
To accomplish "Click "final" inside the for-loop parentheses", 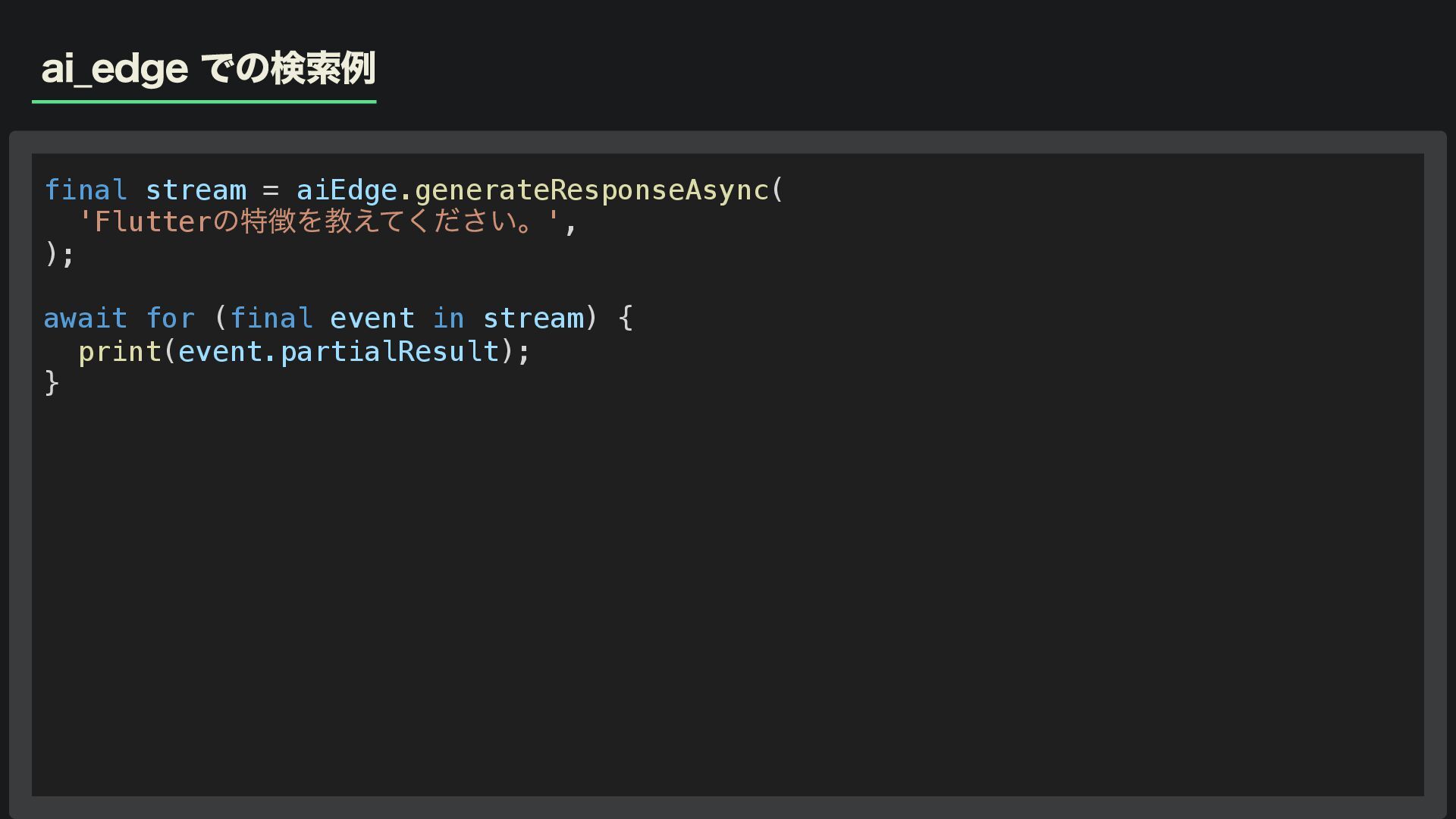I will pyautogui.click(x=271, y=318).
